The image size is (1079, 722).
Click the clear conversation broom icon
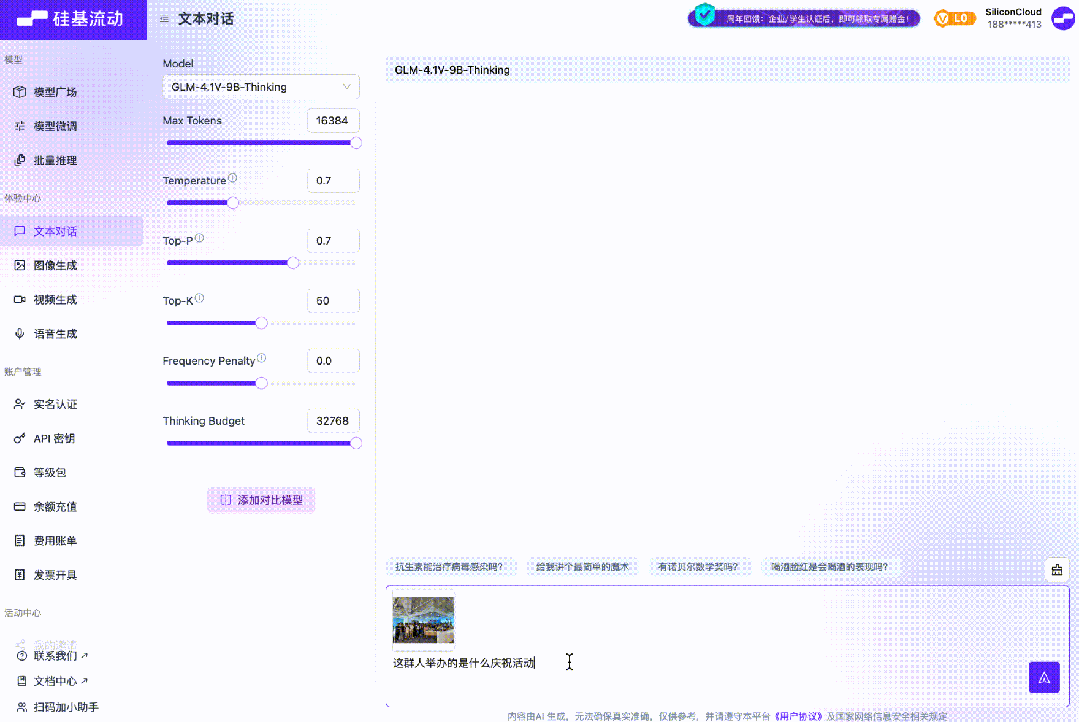1057,570
